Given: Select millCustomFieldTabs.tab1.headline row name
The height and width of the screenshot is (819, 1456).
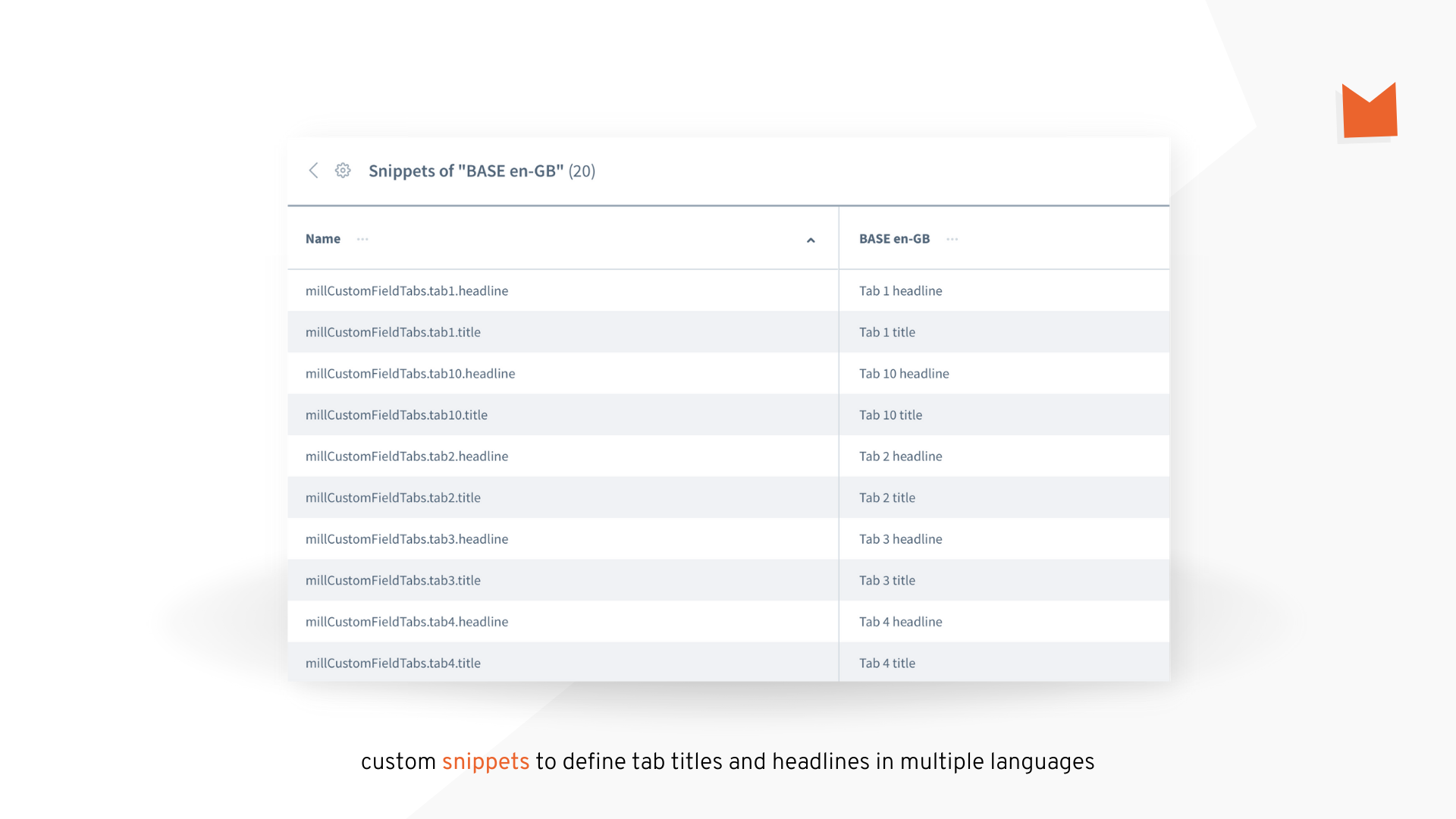Looking at the screenshot, I should 406,290.
